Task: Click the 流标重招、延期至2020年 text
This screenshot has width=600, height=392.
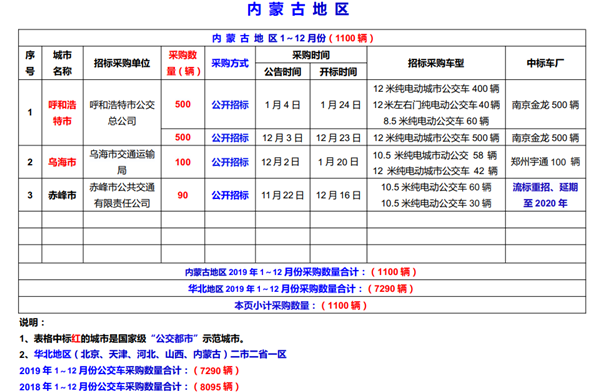Action: (x=545, y=195)
